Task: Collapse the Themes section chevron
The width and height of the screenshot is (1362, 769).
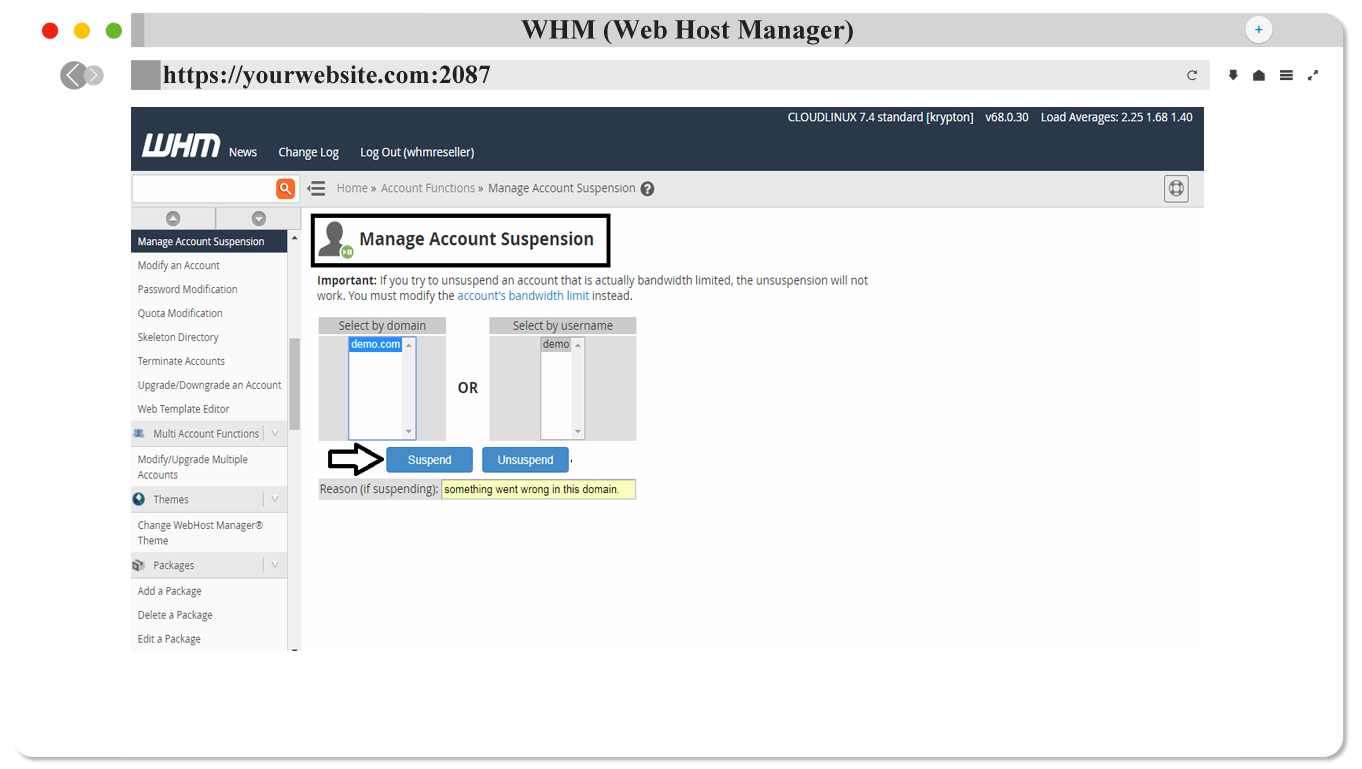Action: (275, 499)
